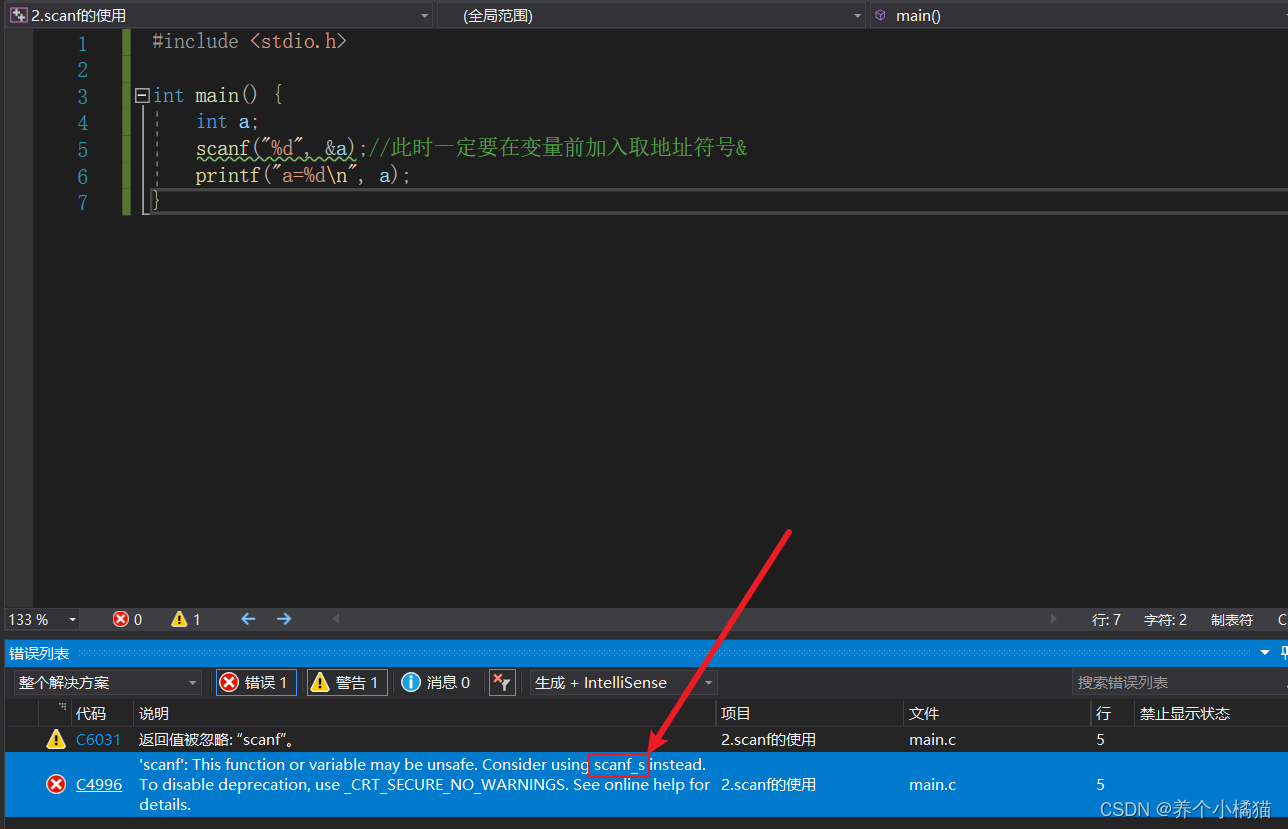Click the error count indicator showing 0
Screen dimensions: 1288x829
pos(127,619)
